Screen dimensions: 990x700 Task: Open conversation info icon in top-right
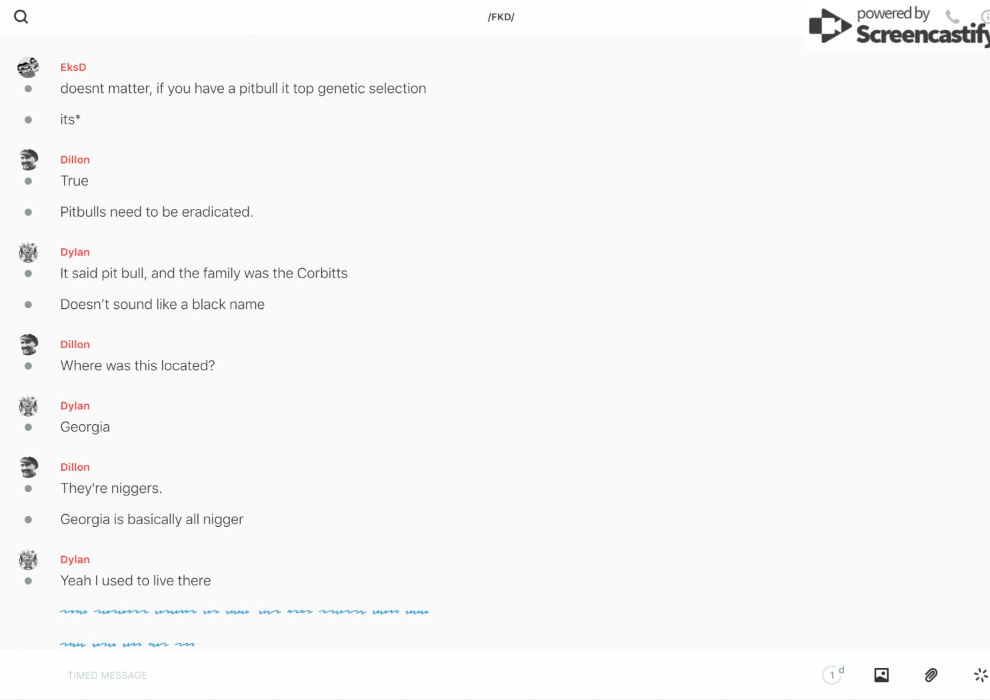(x=985, y=17)
